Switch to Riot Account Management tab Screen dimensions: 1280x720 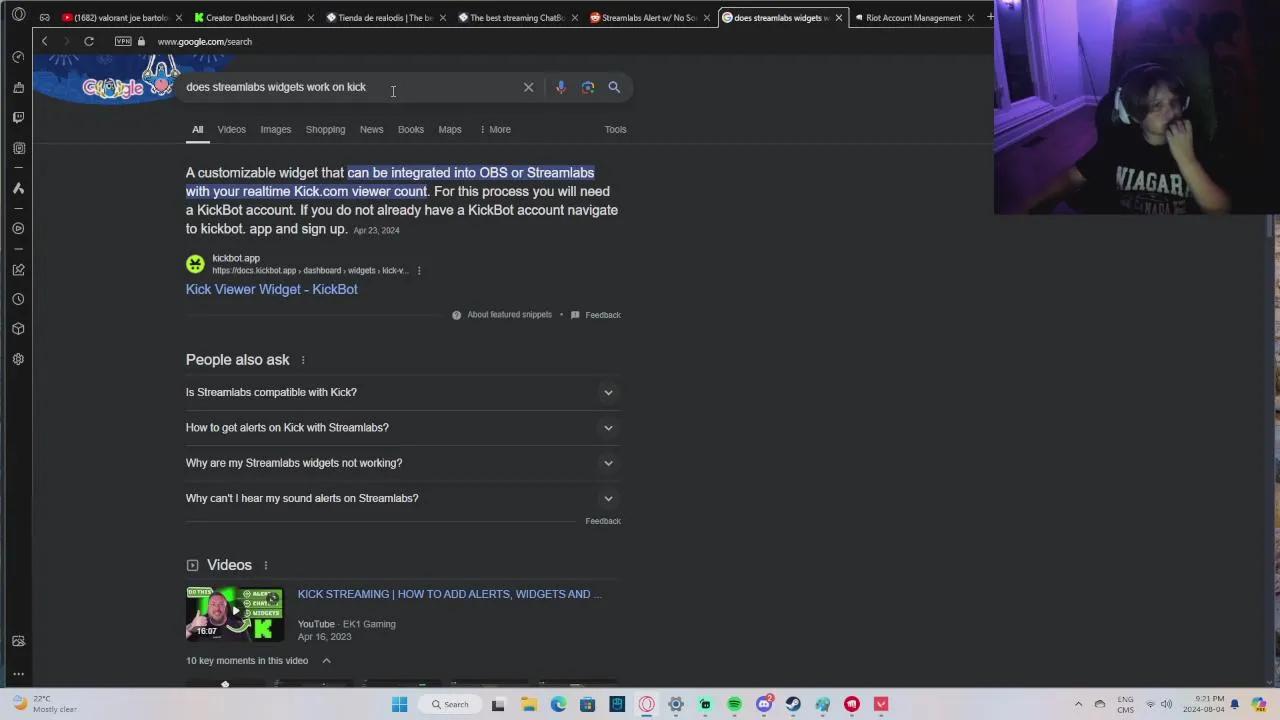coord(912,17)
